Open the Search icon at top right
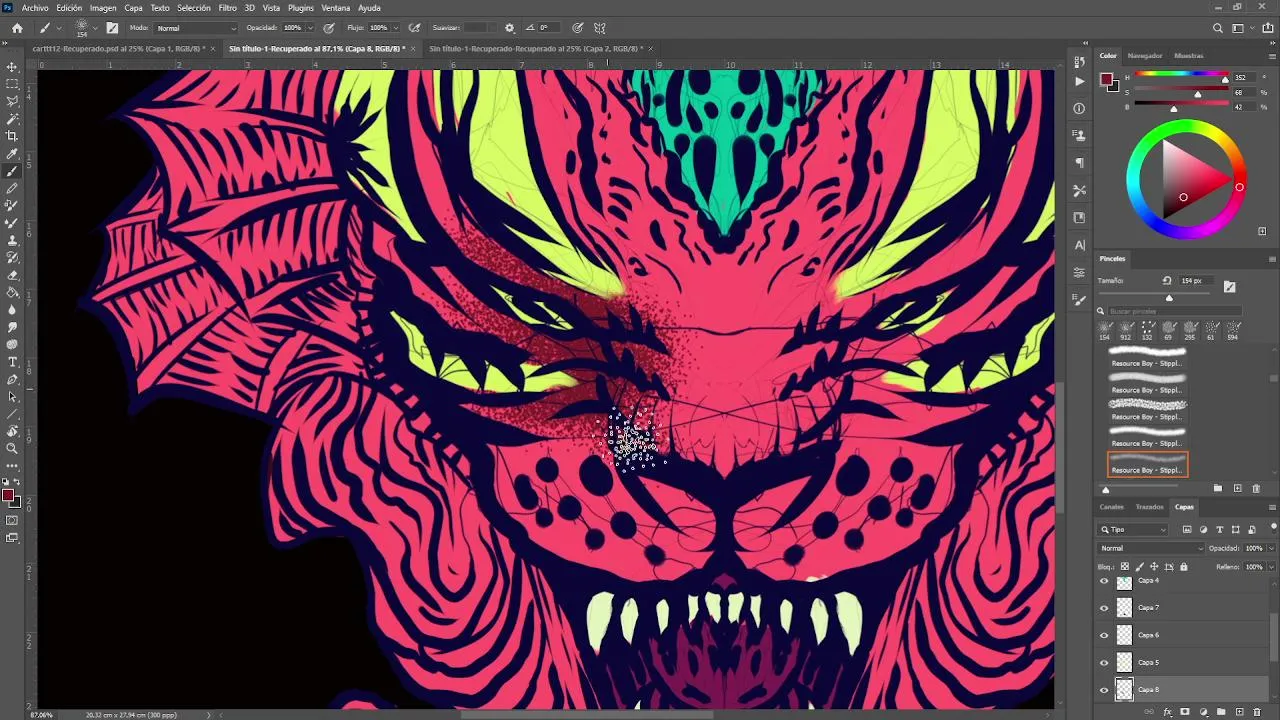This screenshot has height=720, width=1280. click(1217, 28)
